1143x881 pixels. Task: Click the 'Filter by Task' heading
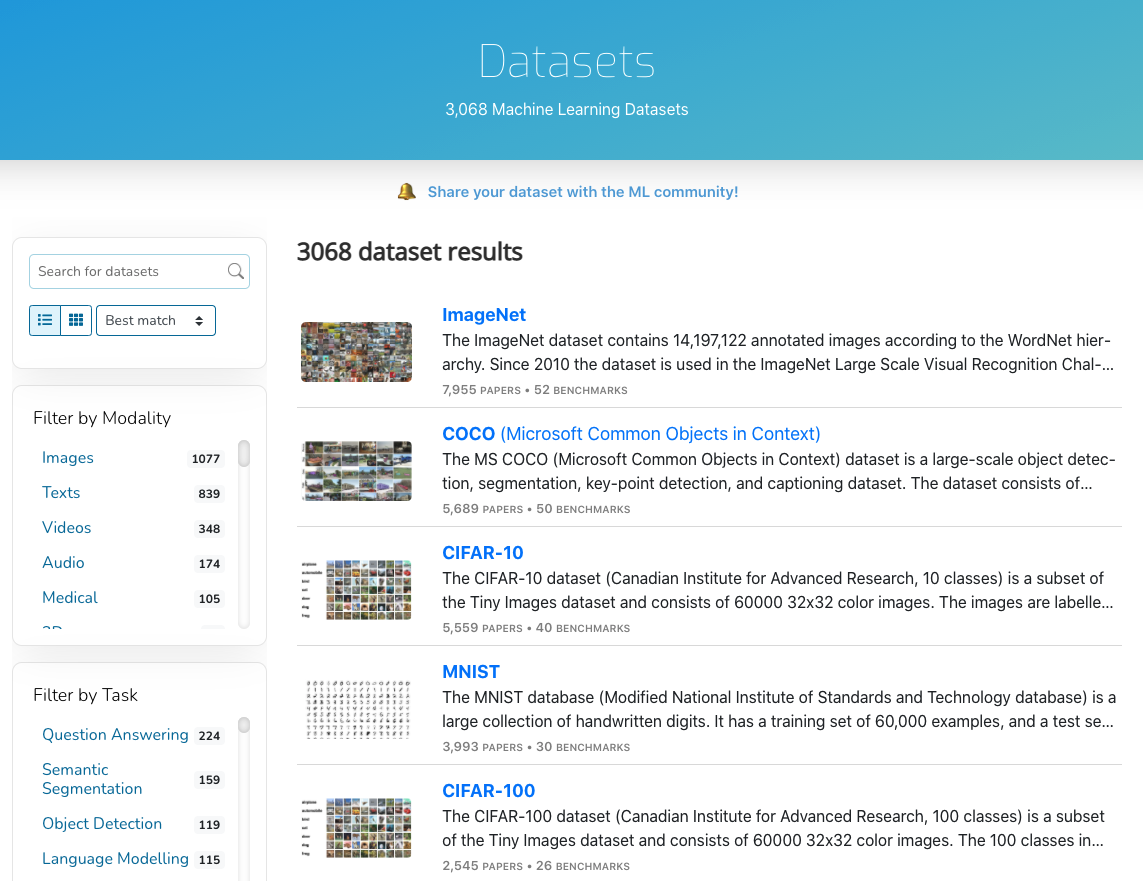(85, 694)
